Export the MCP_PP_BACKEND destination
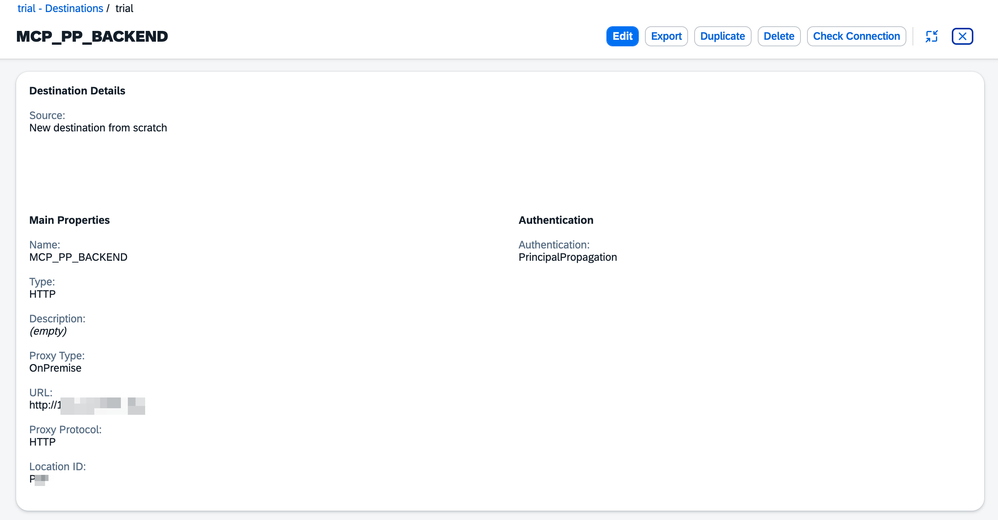998x520 pixels. tap(666, 36)
